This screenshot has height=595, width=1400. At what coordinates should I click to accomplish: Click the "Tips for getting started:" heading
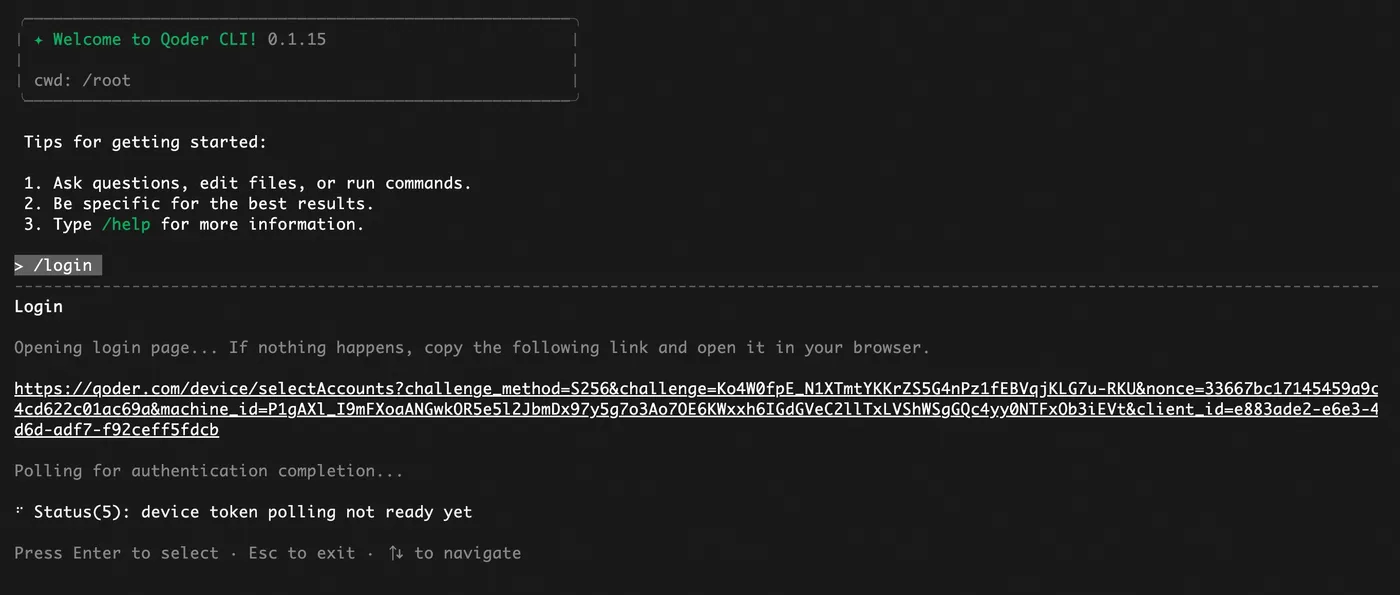pyautogui.click(x=145, y=142)
